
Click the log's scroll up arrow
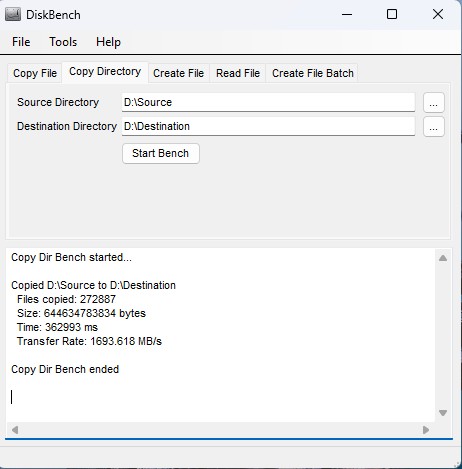tap(443, 258)
